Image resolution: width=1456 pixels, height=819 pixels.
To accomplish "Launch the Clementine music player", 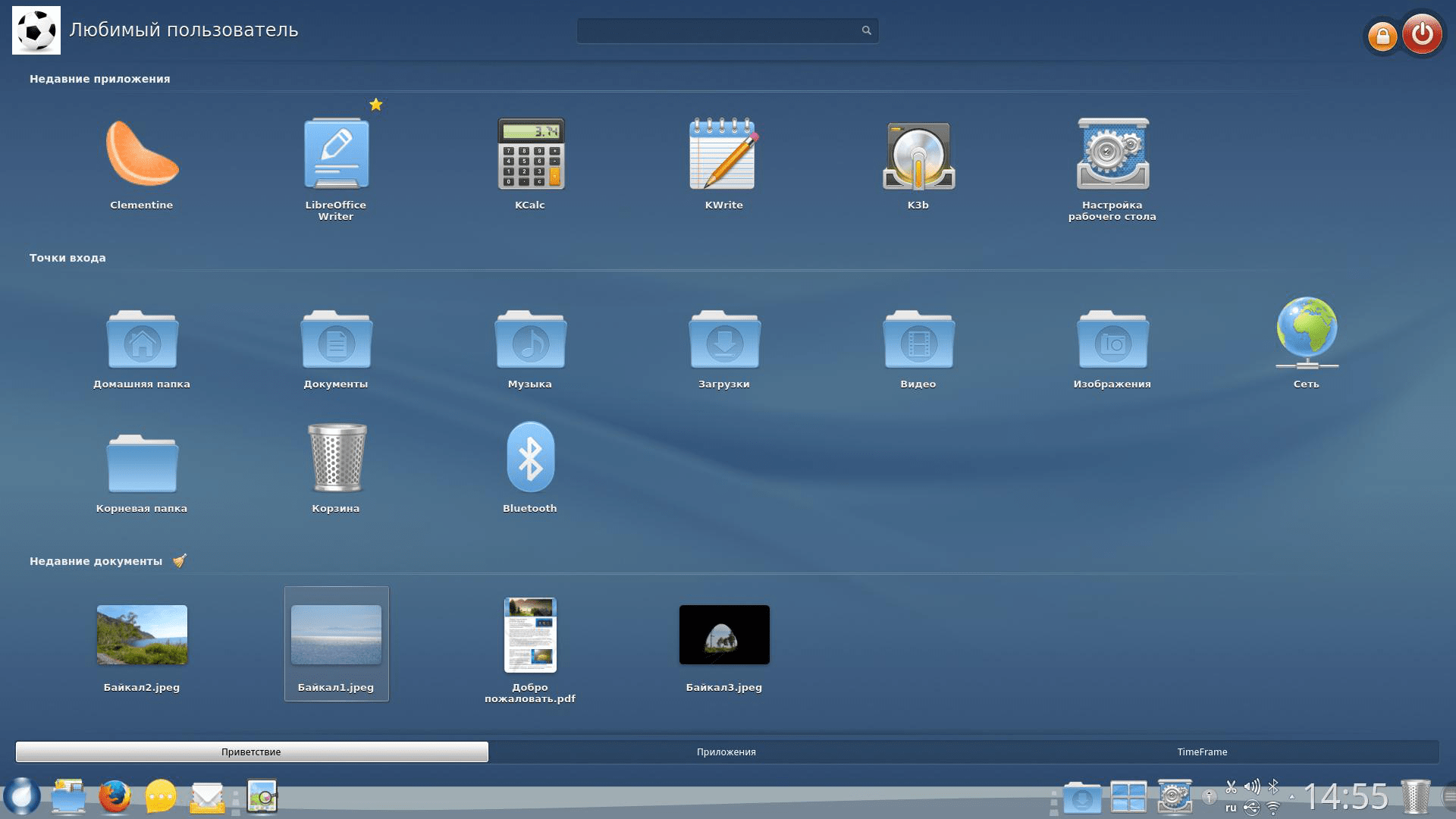I will point(142,155).
